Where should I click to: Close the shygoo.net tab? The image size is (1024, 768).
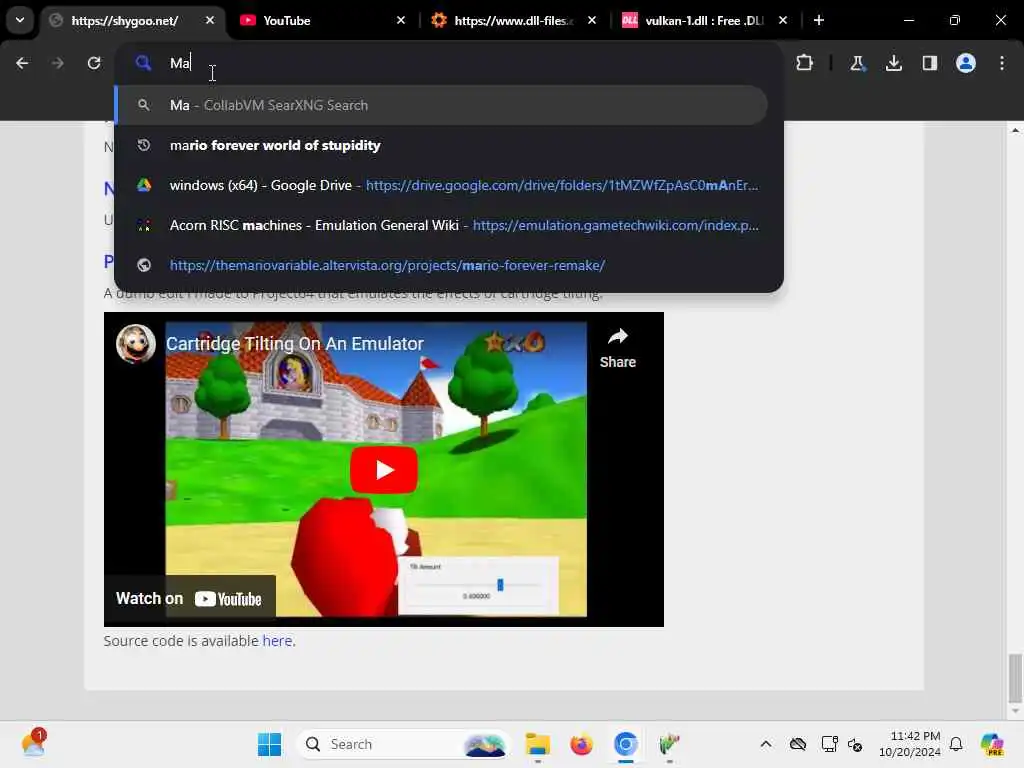point(210,20)
